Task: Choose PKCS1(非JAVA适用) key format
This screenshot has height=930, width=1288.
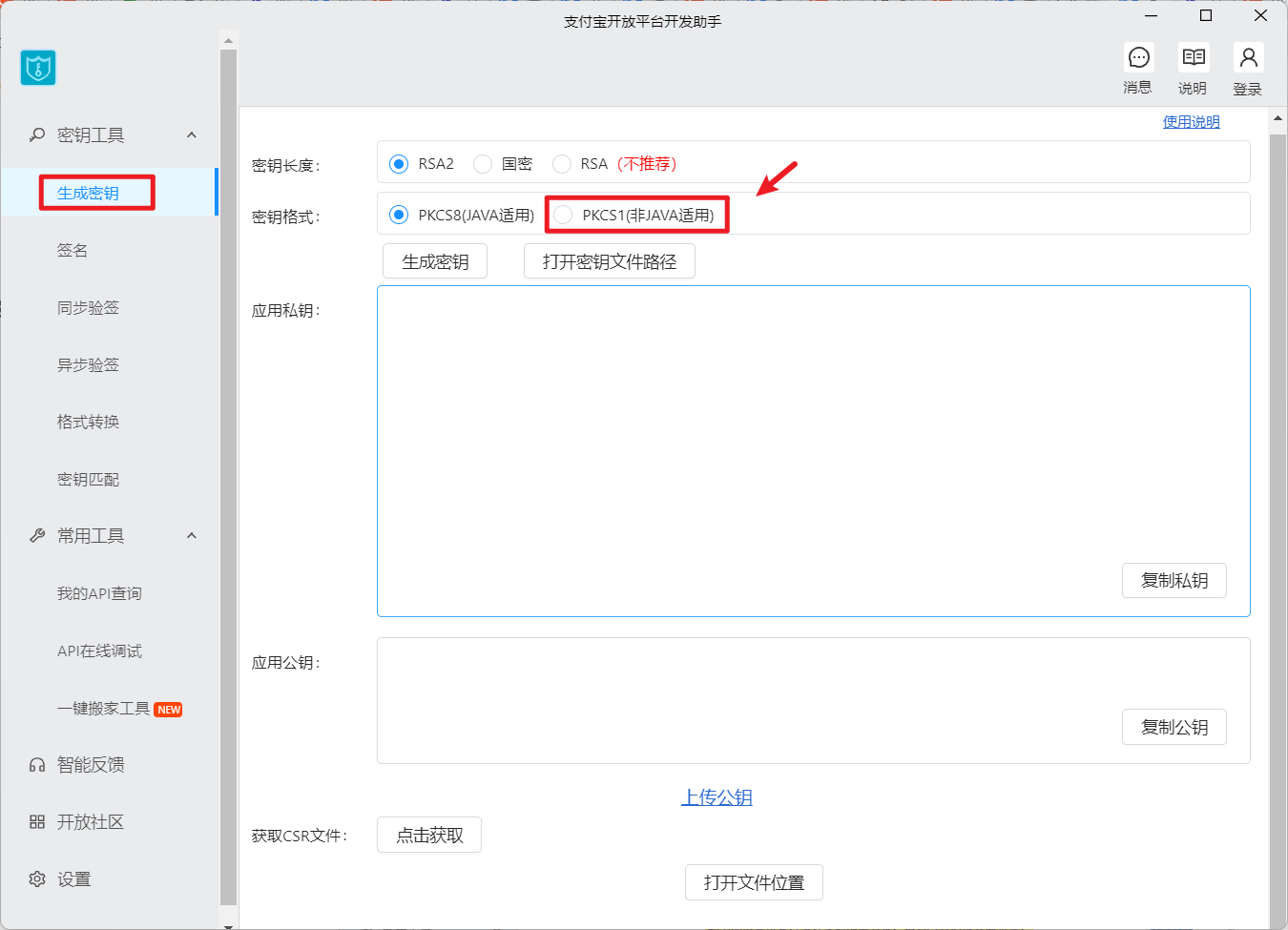Action: point(563,215)
